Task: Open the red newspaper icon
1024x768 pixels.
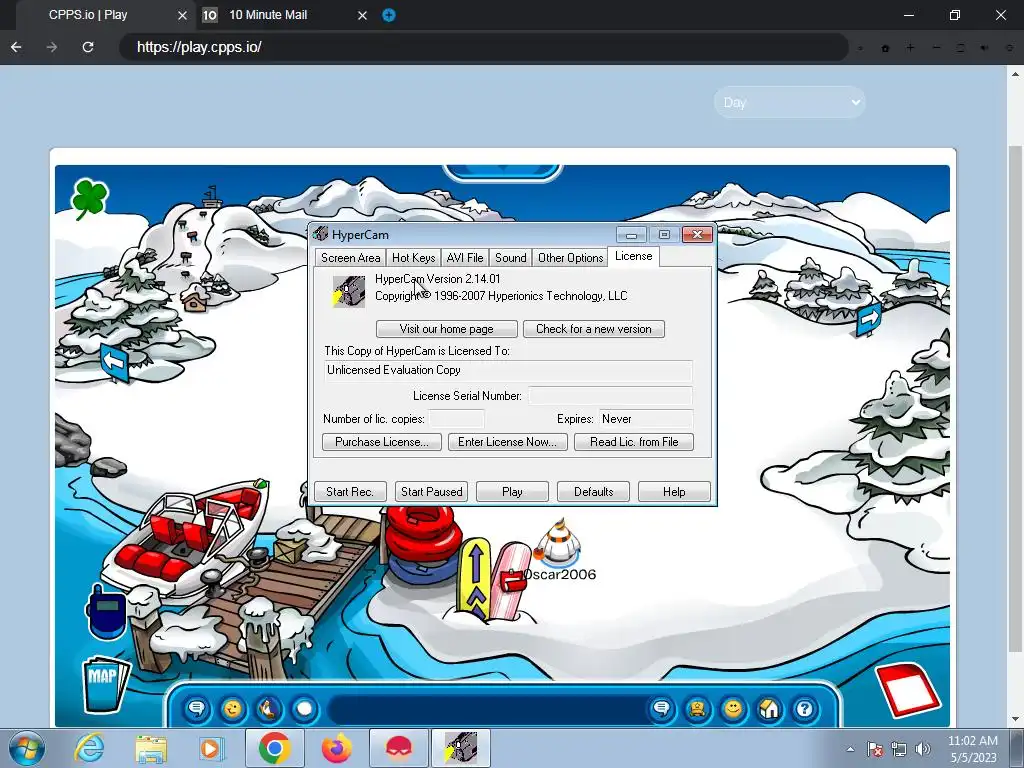Action: (x=907, y=690)
